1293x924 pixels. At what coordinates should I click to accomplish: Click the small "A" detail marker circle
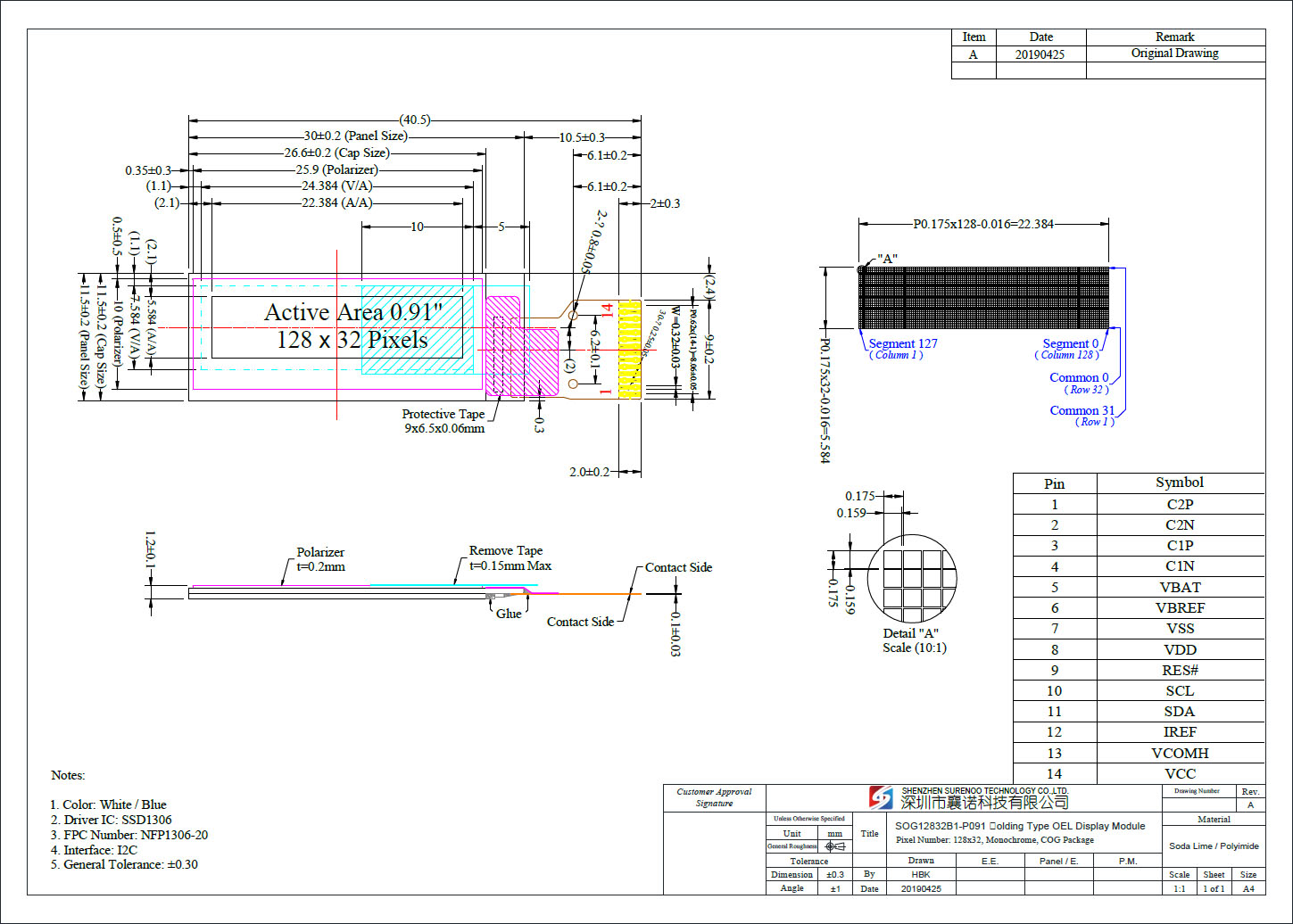(x=862, y=269)
